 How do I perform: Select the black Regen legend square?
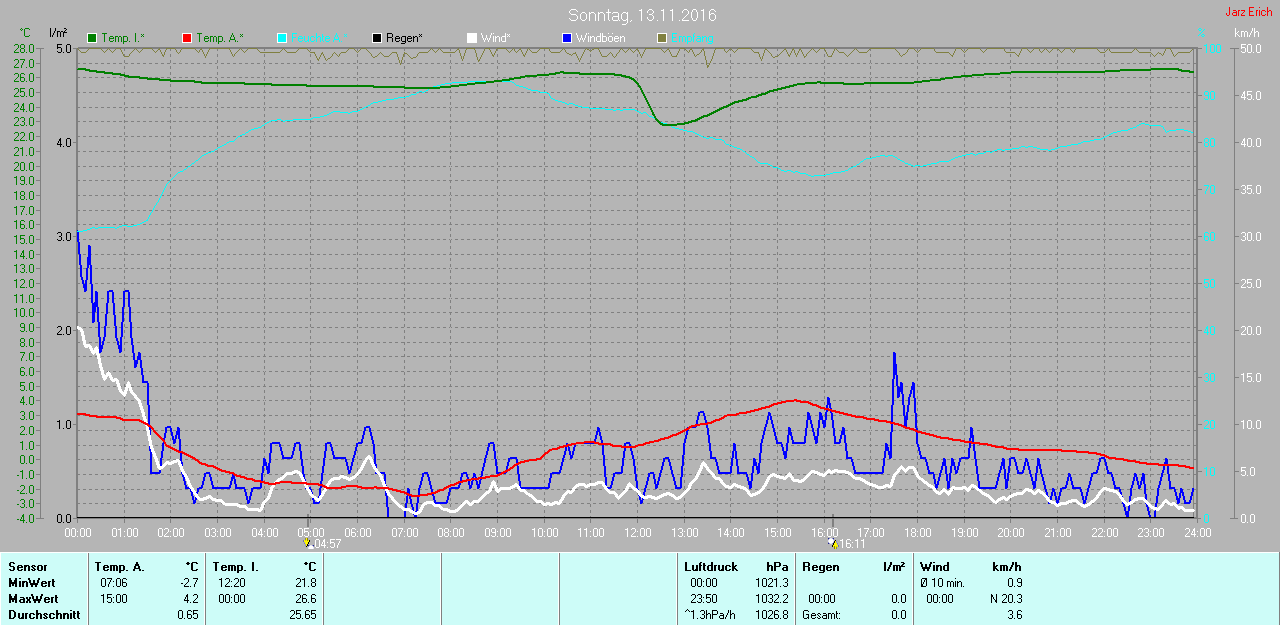(x=377, y=38)
